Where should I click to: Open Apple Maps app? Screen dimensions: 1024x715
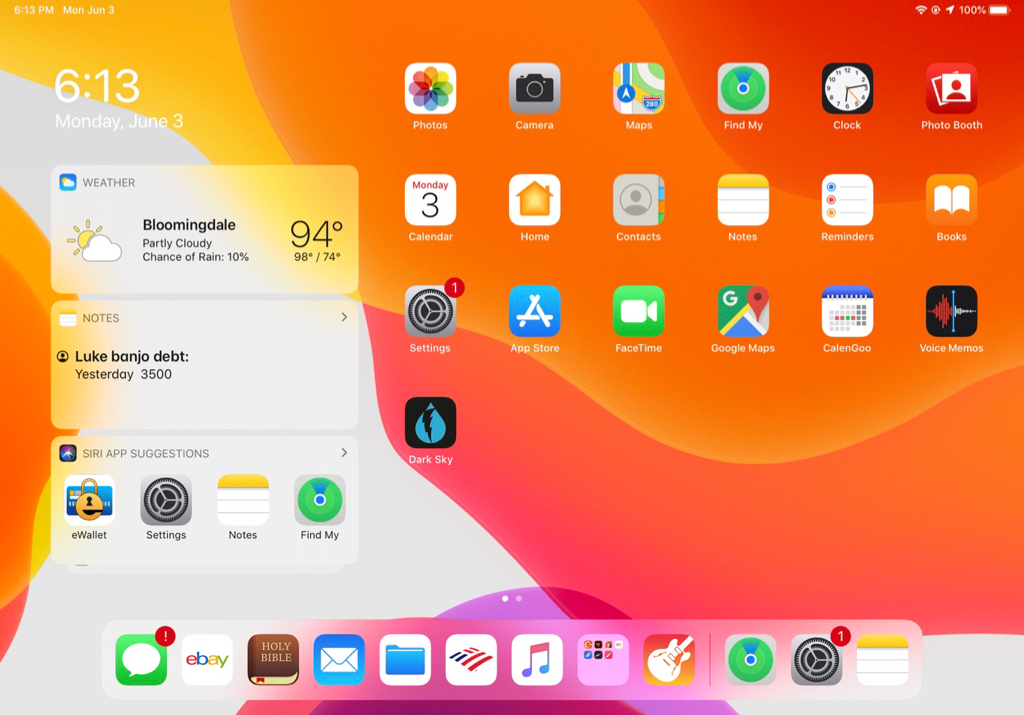pos(638,89)
